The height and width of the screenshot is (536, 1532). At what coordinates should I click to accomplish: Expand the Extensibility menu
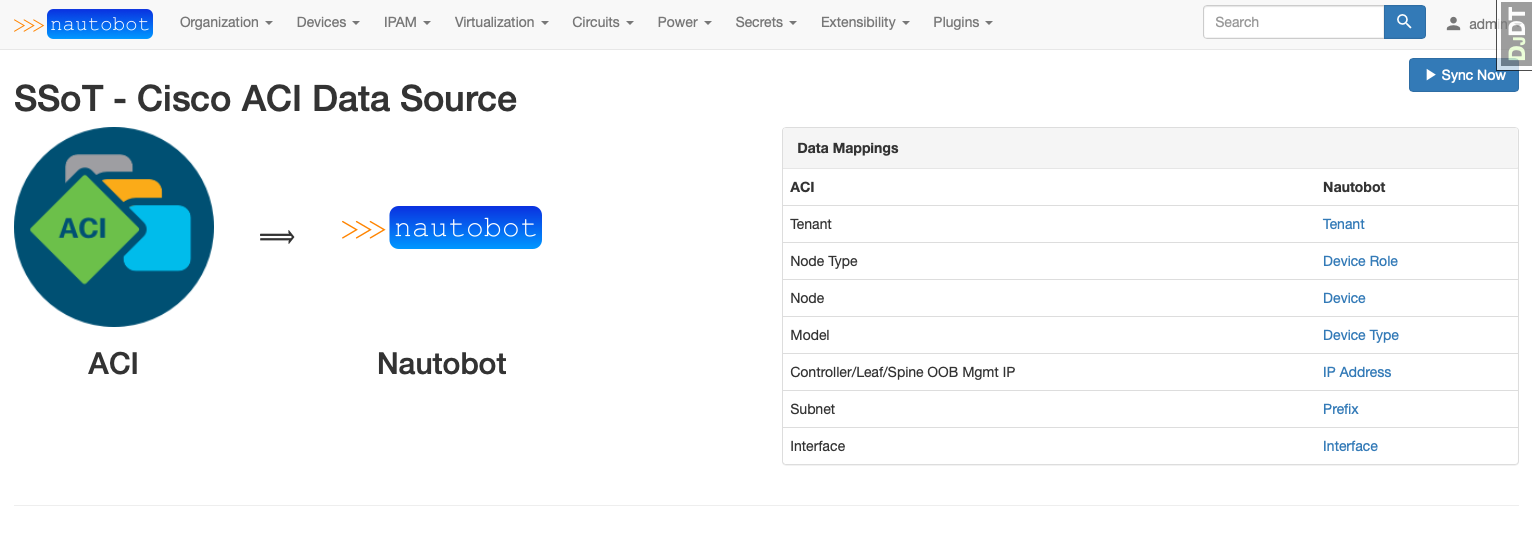click(865, 22)
